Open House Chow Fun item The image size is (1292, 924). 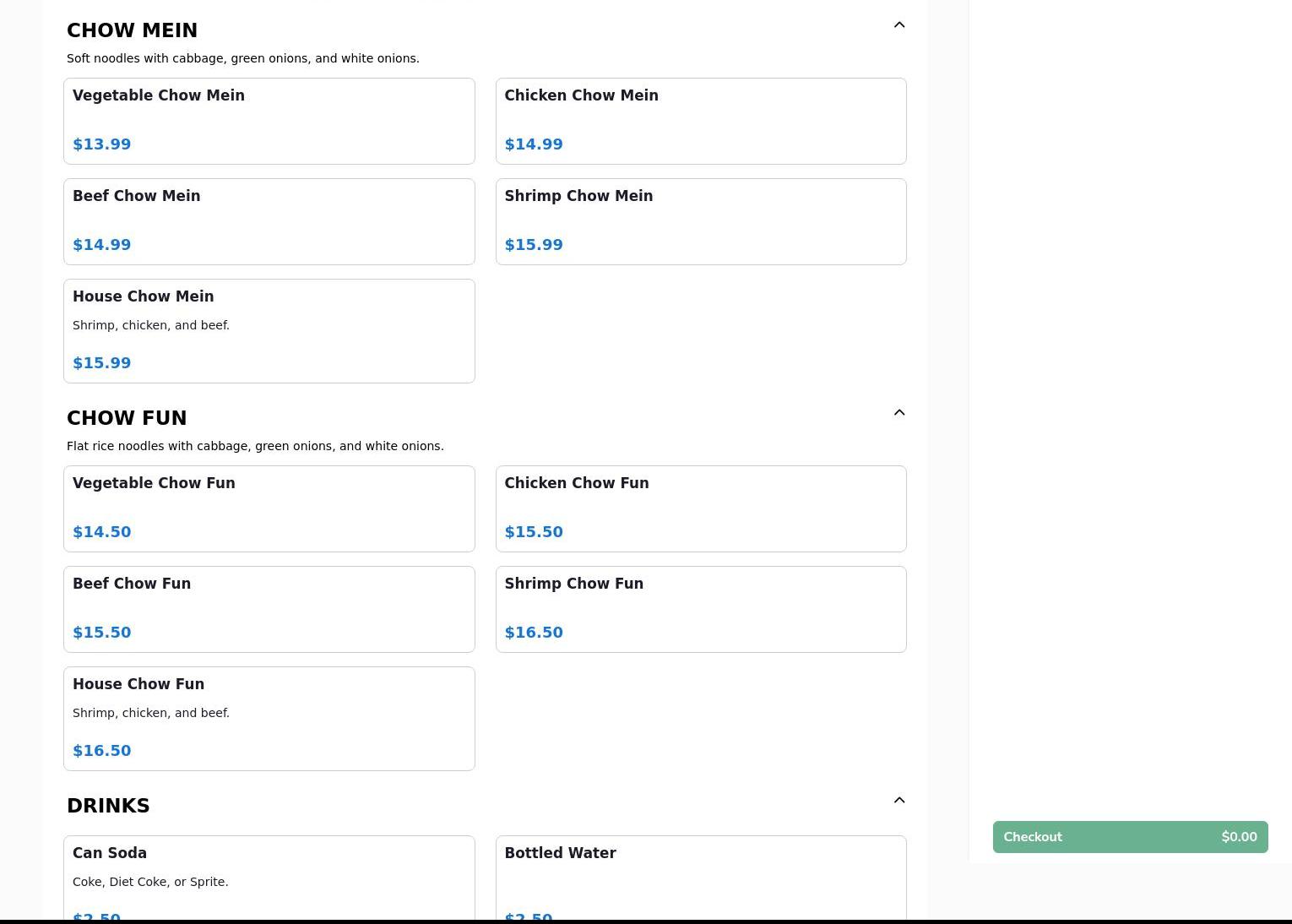click(x=269, y=718)
